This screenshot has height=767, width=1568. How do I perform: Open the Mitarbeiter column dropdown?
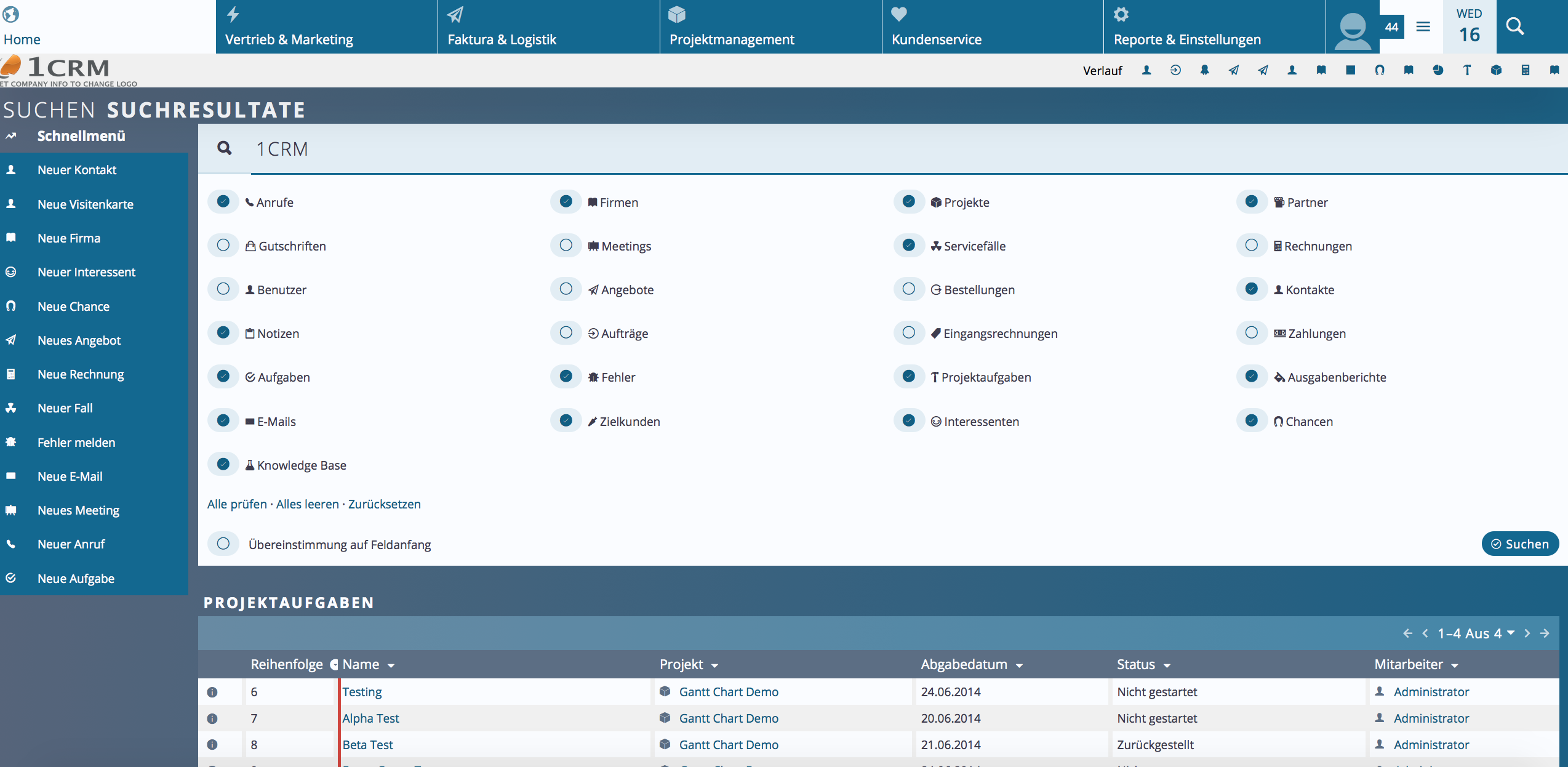click(1455, 665)
